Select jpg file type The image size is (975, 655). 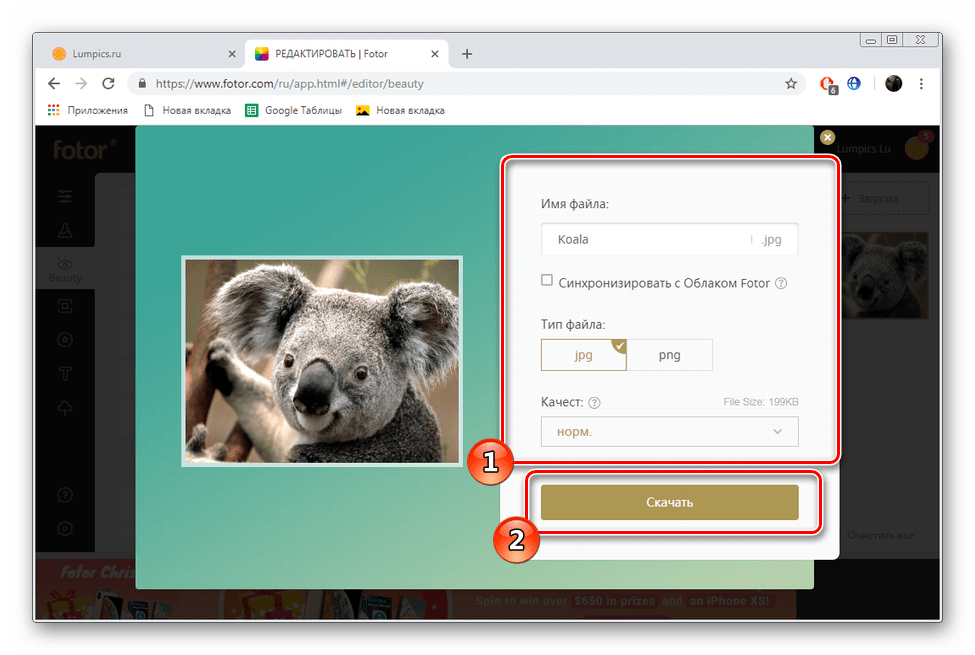click(583, 355)
